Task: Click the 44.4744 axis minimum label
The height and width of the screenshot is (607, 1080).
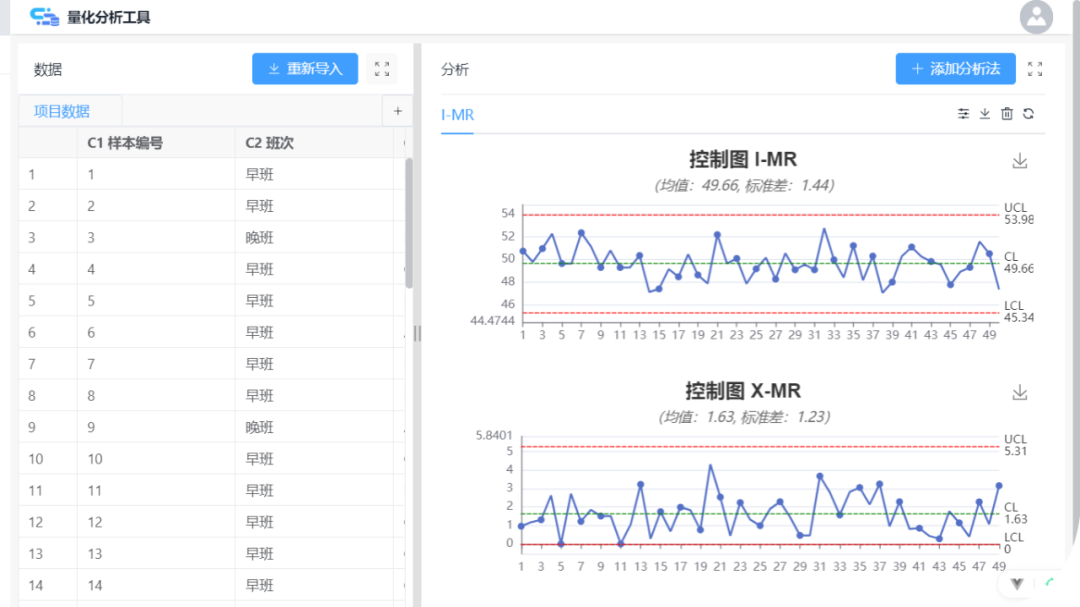Action: (x=492, y=320)
